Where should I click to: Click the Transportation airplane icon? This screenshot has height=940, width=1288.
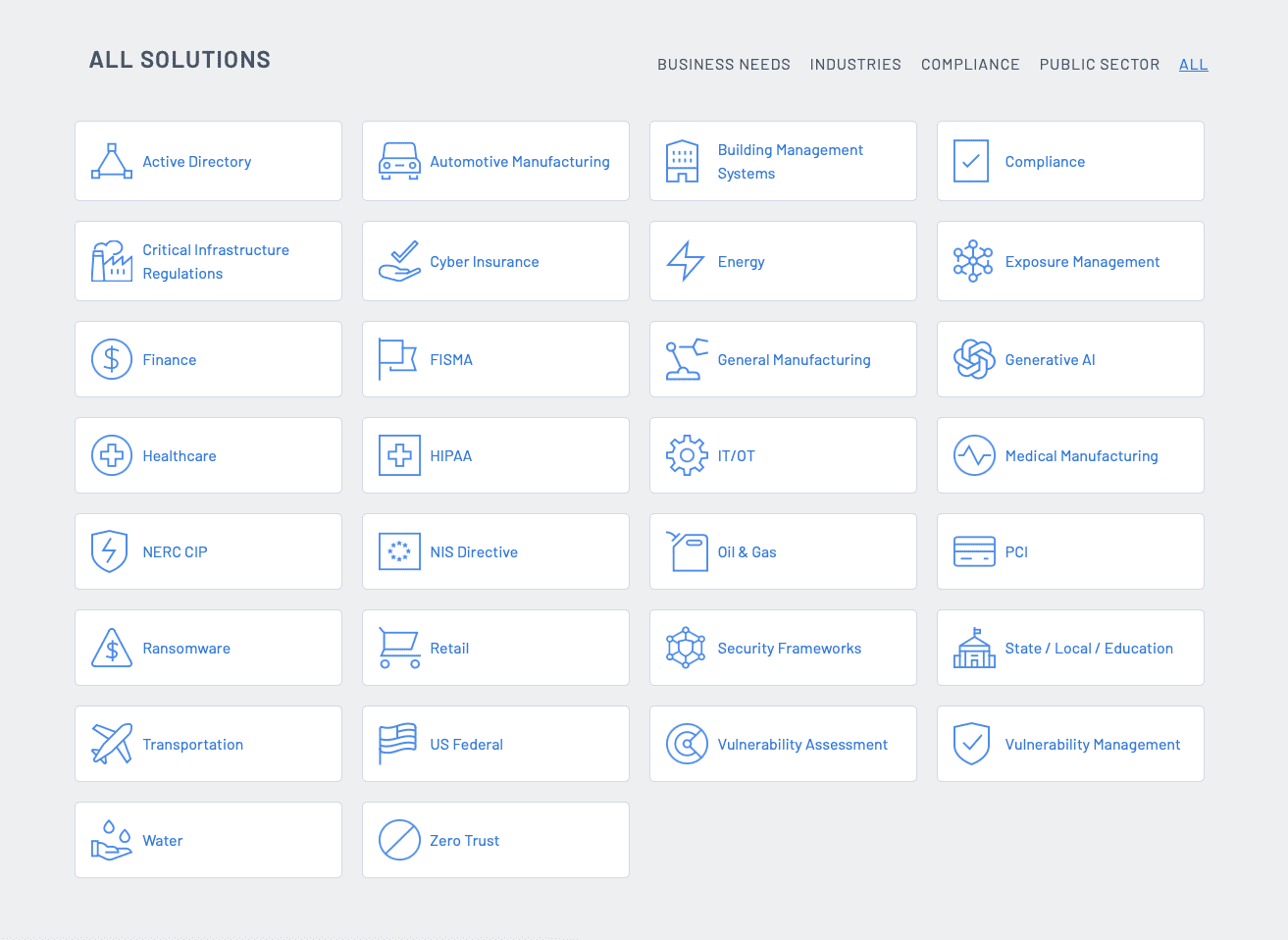(x=112, y=744)
